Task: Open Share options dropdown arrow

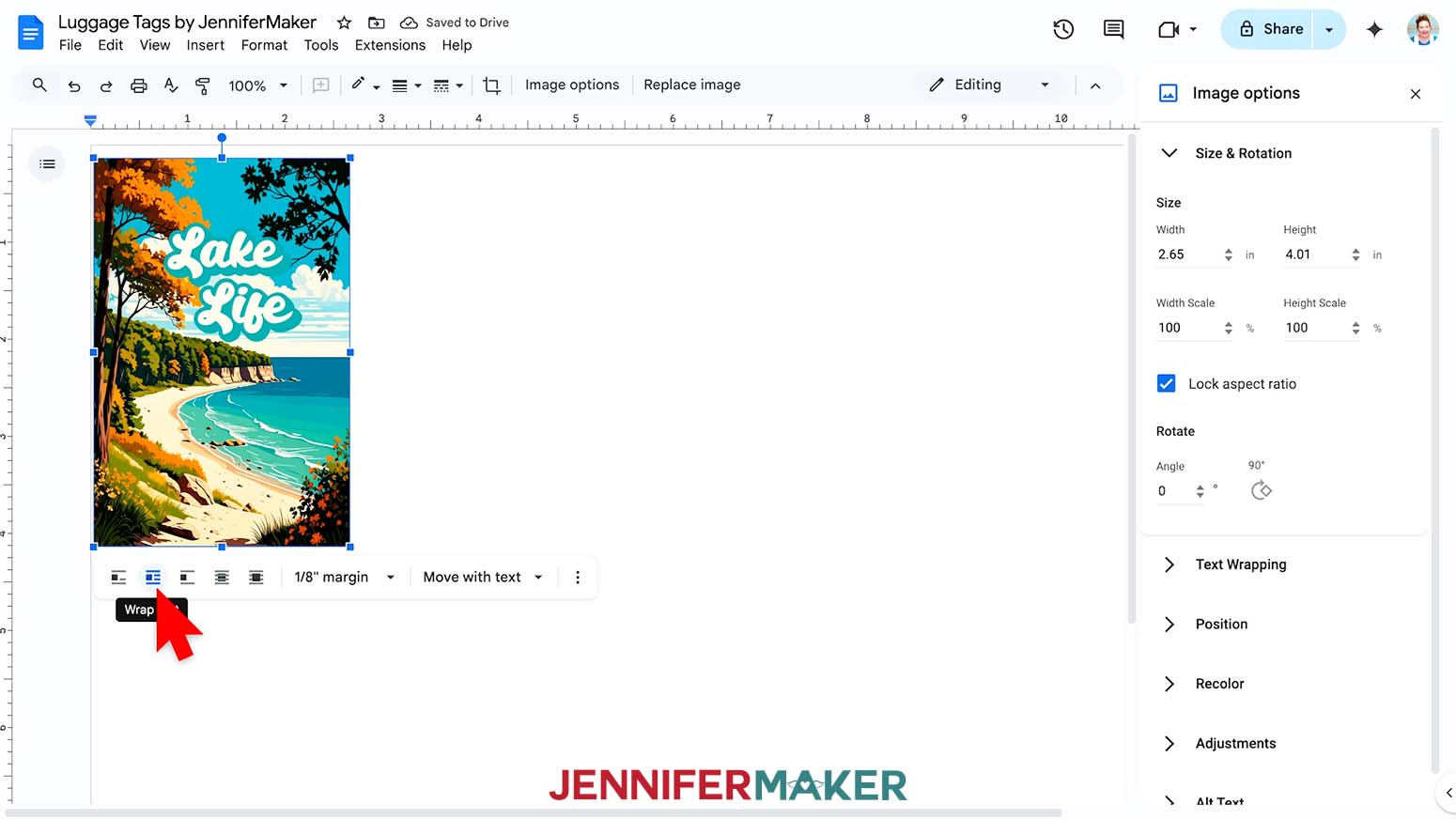Action: [1329, 29]
